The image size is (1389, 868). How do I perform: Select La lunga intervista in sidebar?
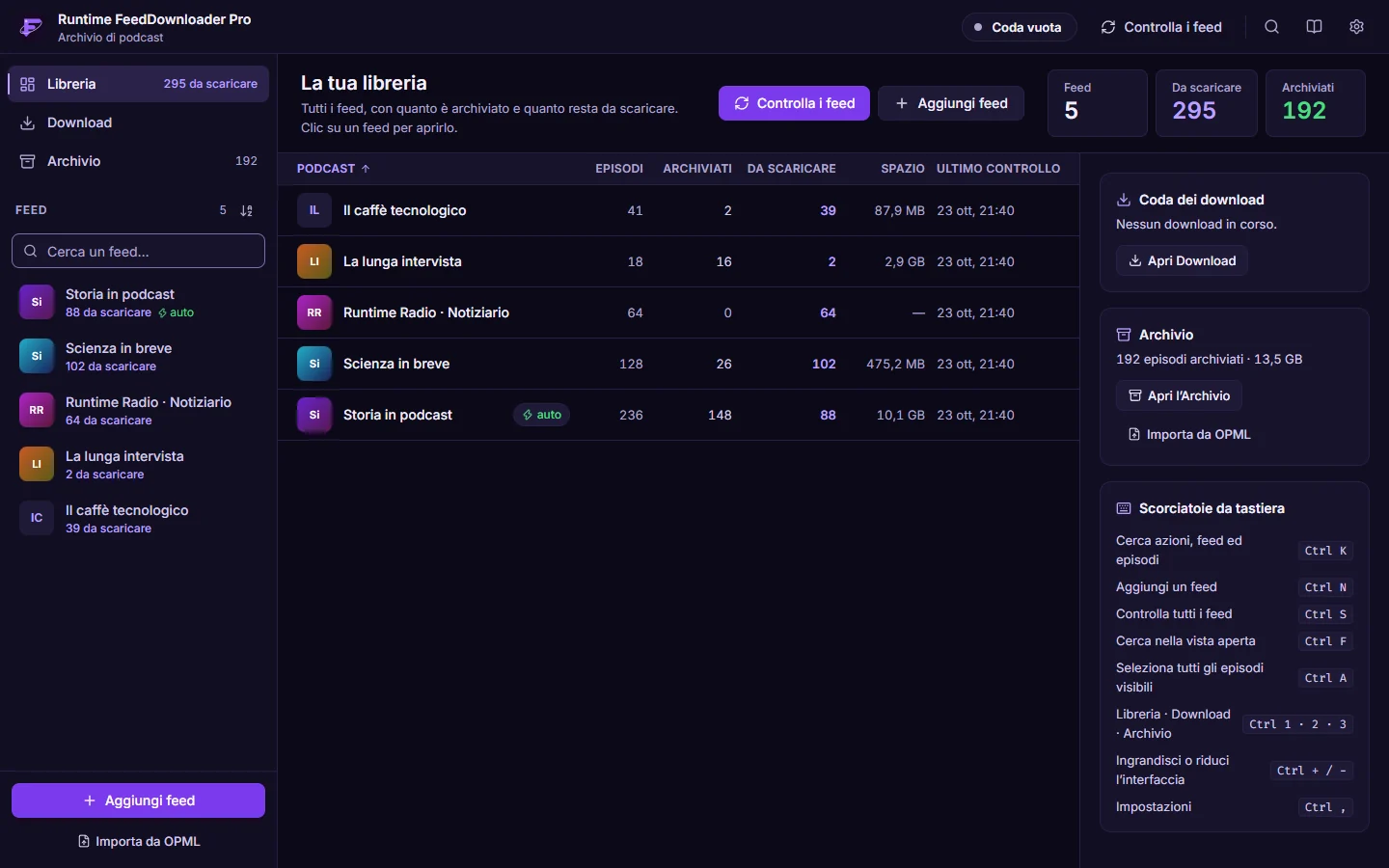click(138, 464)
